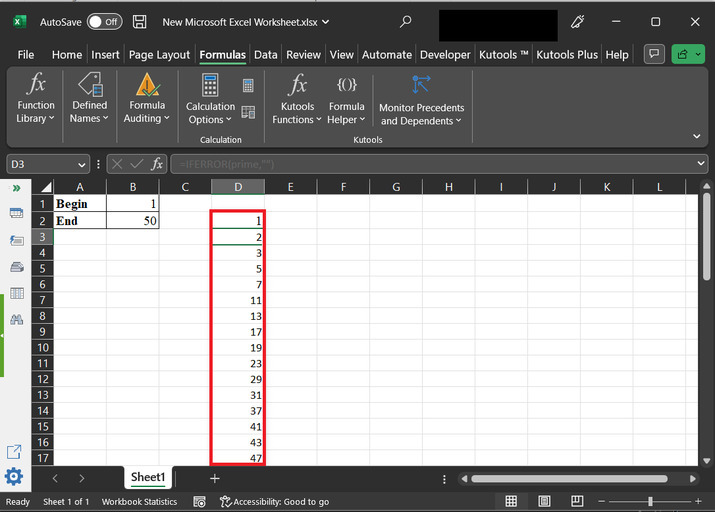Click the Kutools Functions fx icon
This screenshot has width=715, height=512.
click(297, 84)
